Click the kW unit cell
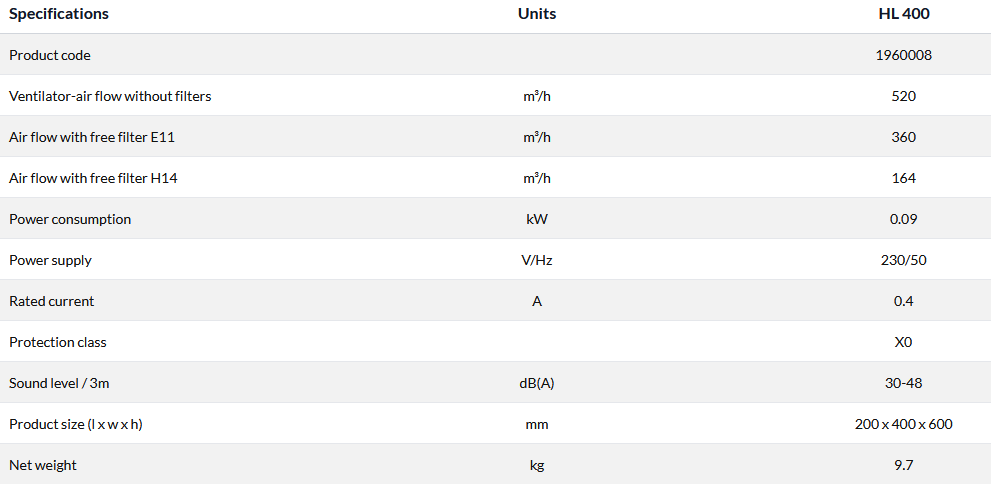Image resolution: width=991 pixels, height=492 pixels. coord(537,219)
